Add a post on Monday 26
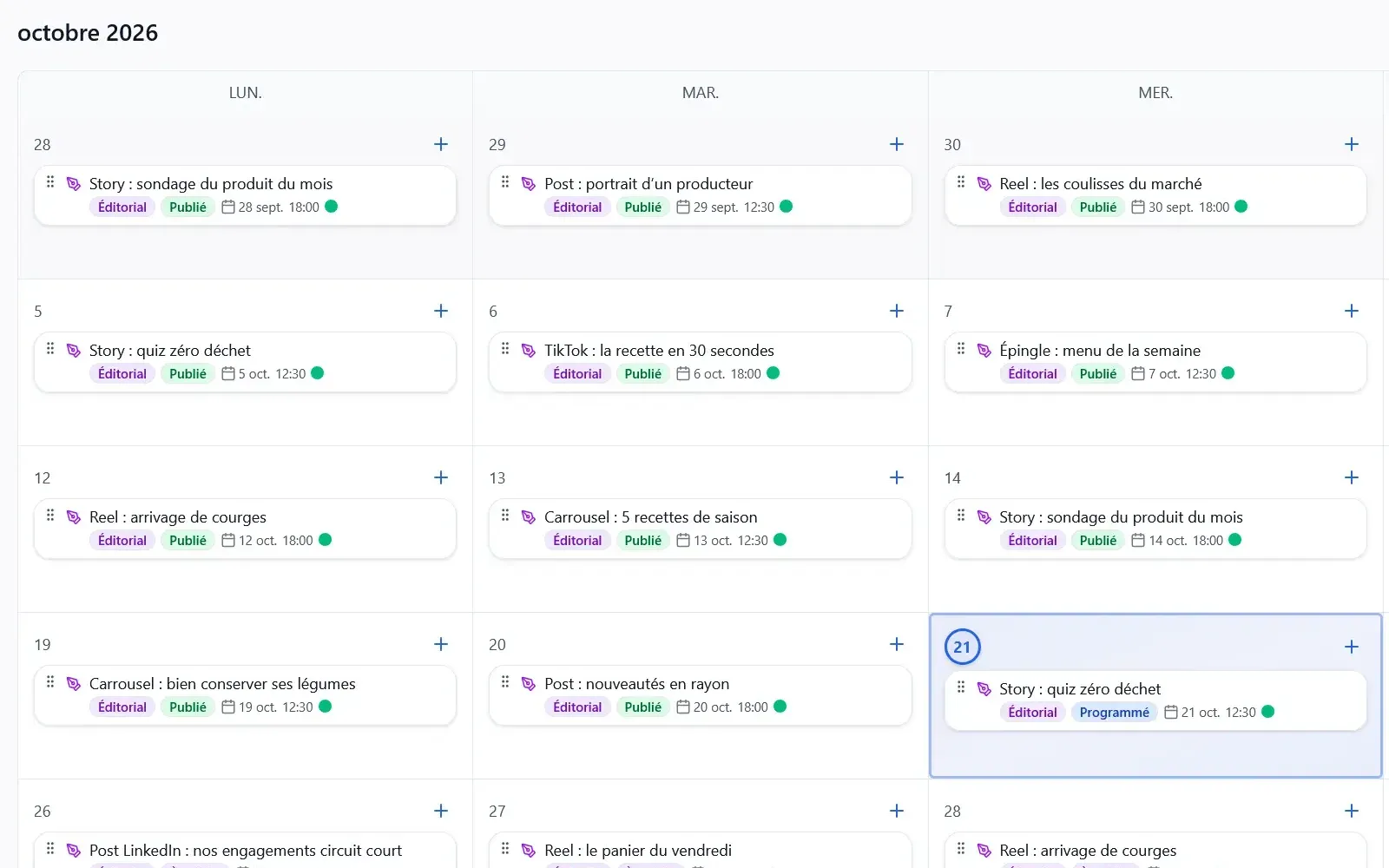 [x=441, y=811]
